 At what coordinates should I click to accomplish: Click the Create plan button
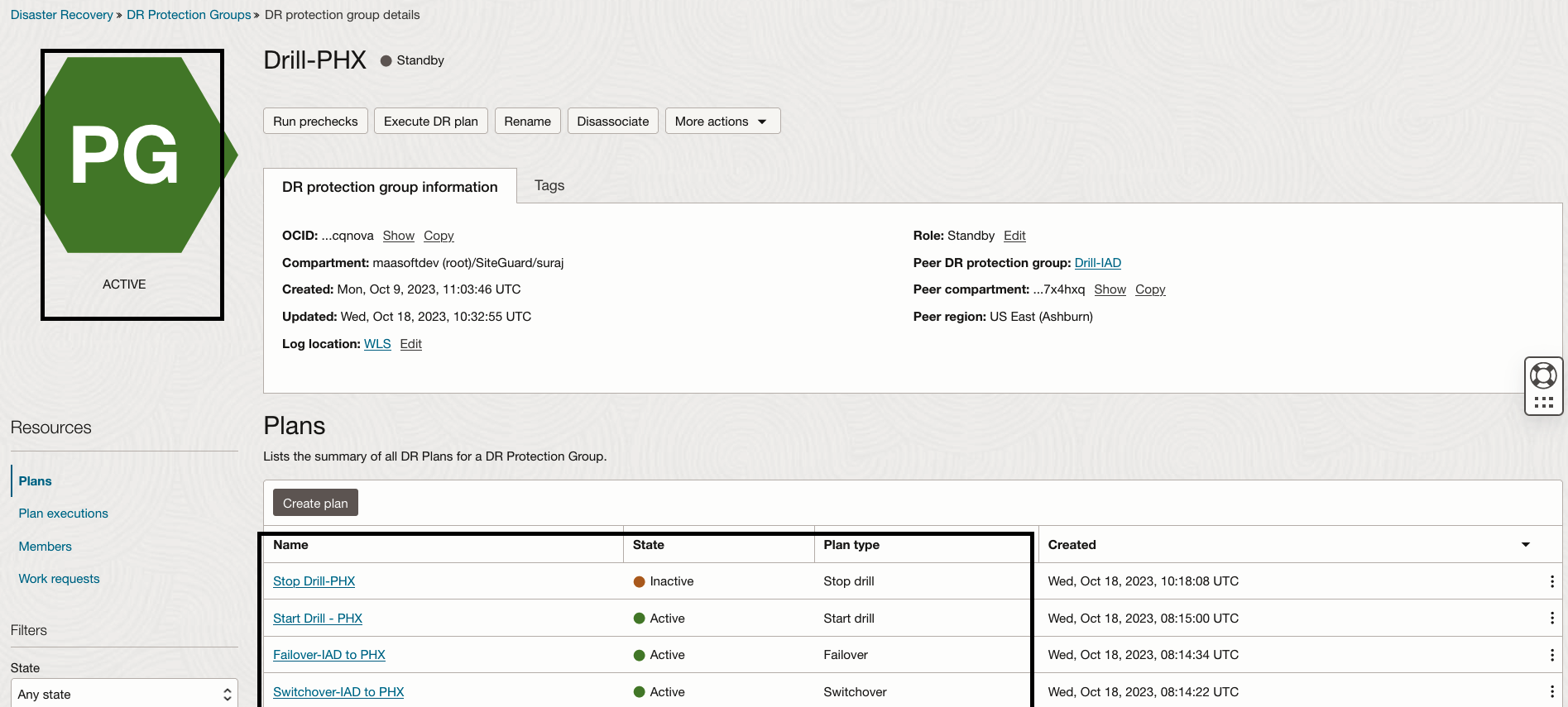[x=315, y=503]
